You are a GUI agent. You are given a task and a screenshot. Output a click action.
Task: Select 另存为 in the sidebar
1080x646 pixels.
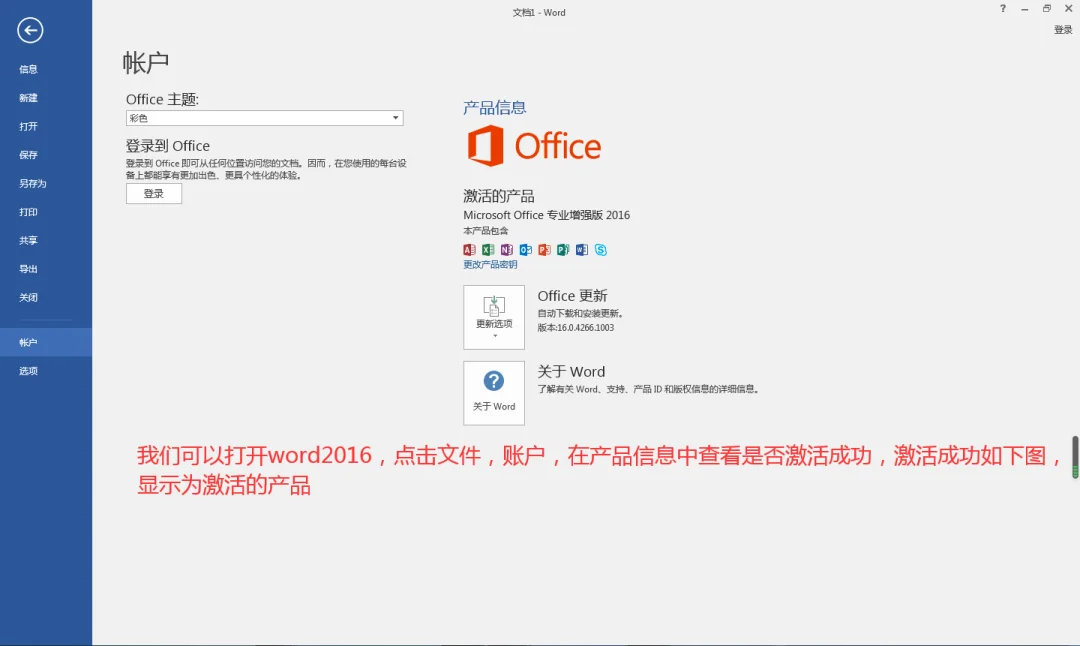click(x=32, y=183)
